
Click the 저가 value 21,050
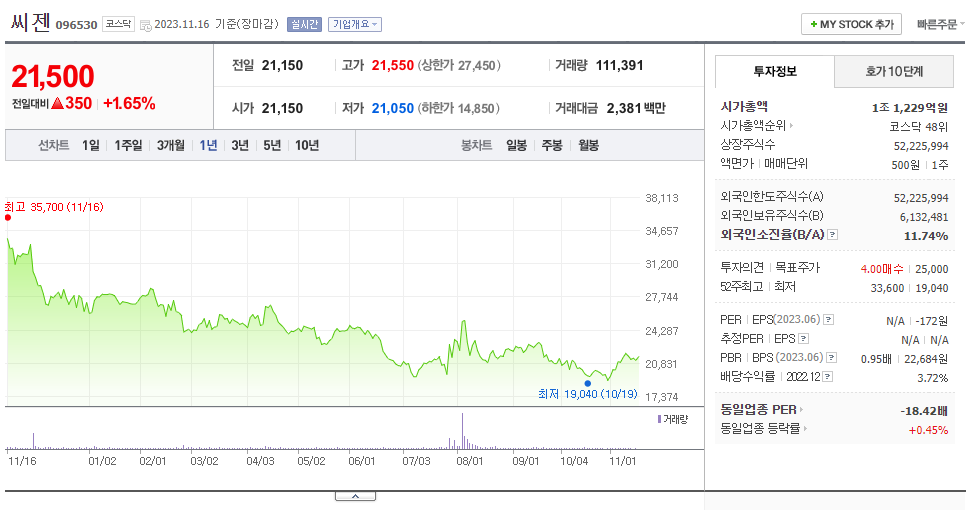click(393, 108)
